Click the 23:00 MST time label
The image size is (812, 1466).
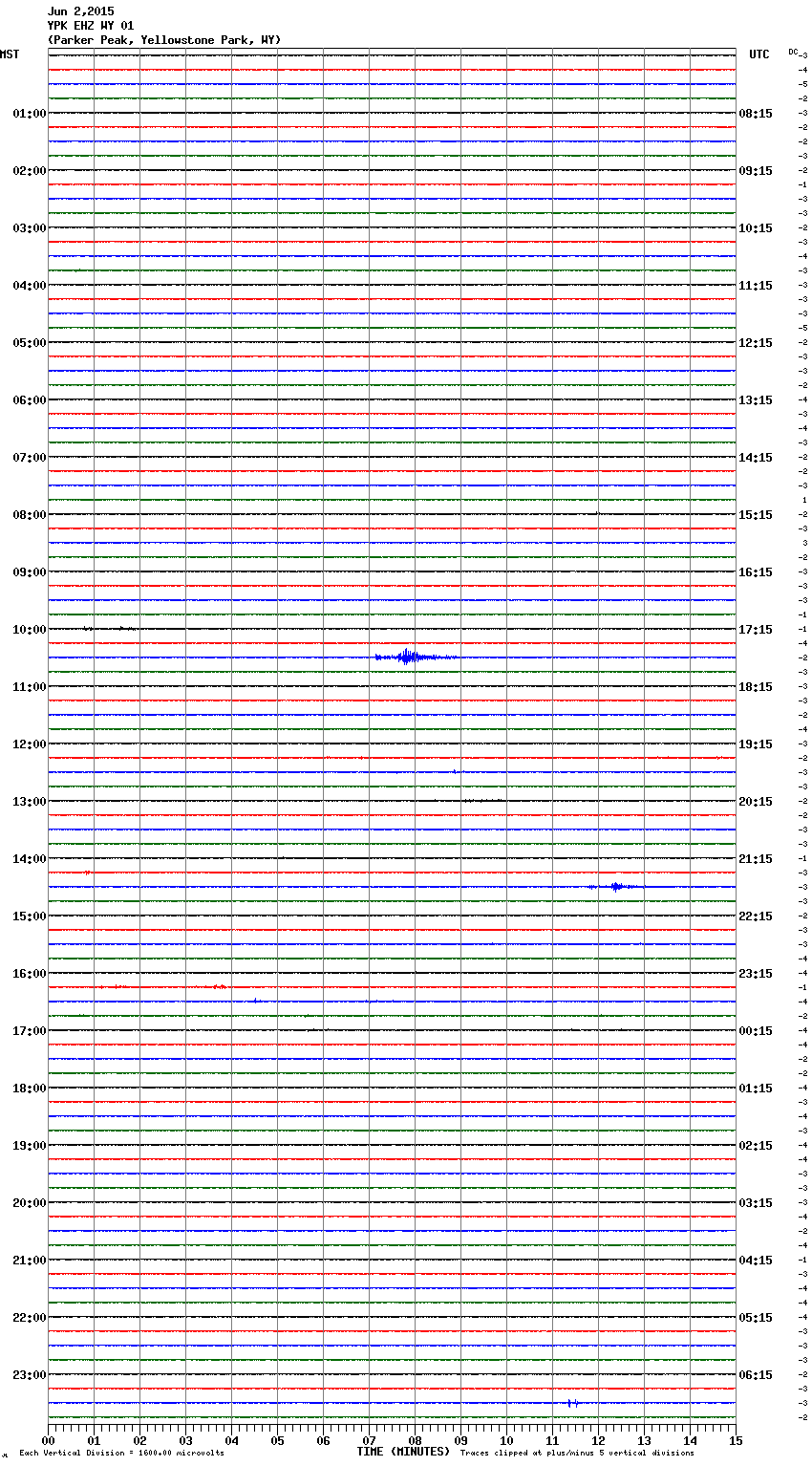30,1375
